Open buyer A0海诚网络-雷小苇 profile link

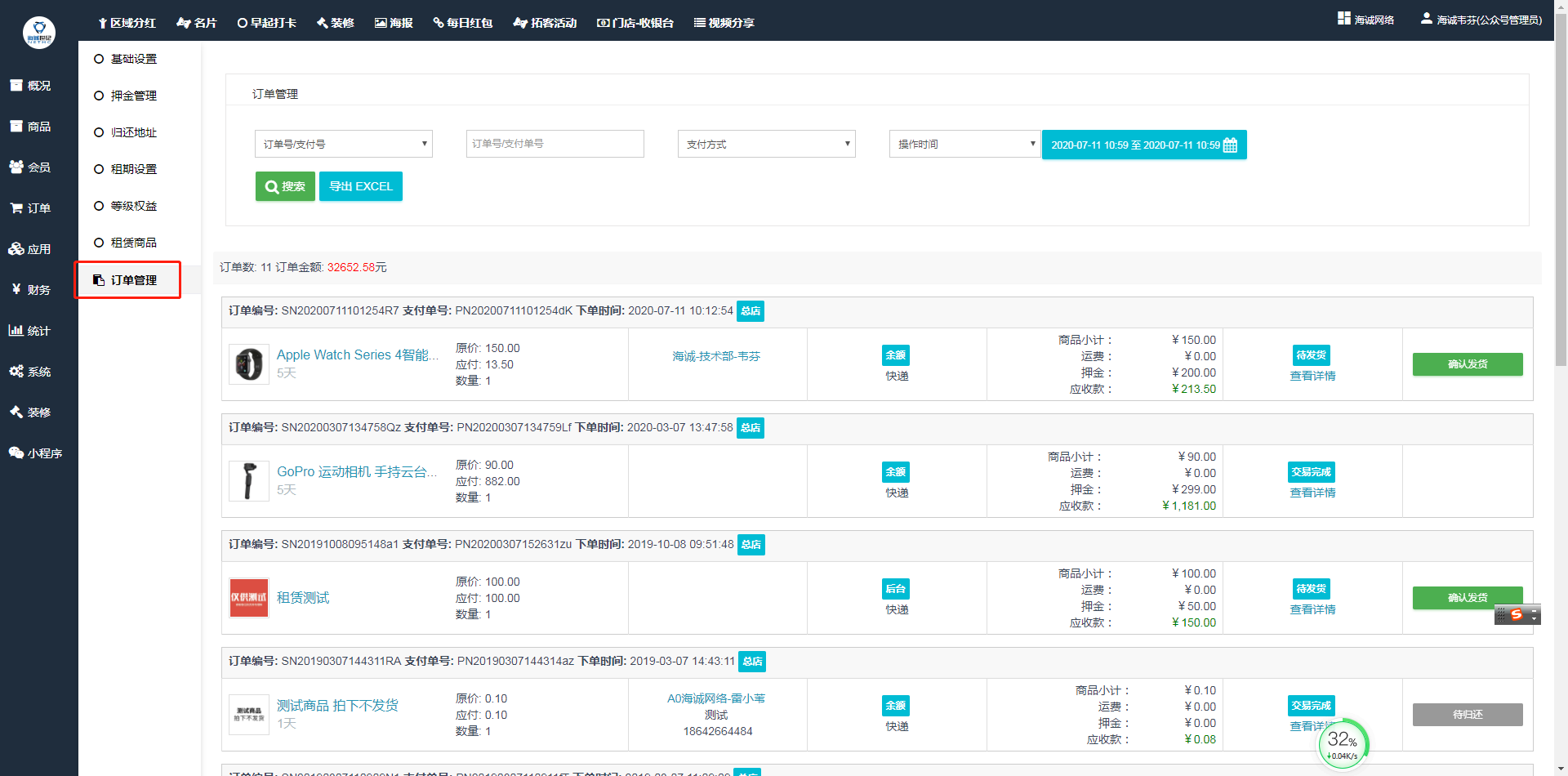[x=716, y=698]
